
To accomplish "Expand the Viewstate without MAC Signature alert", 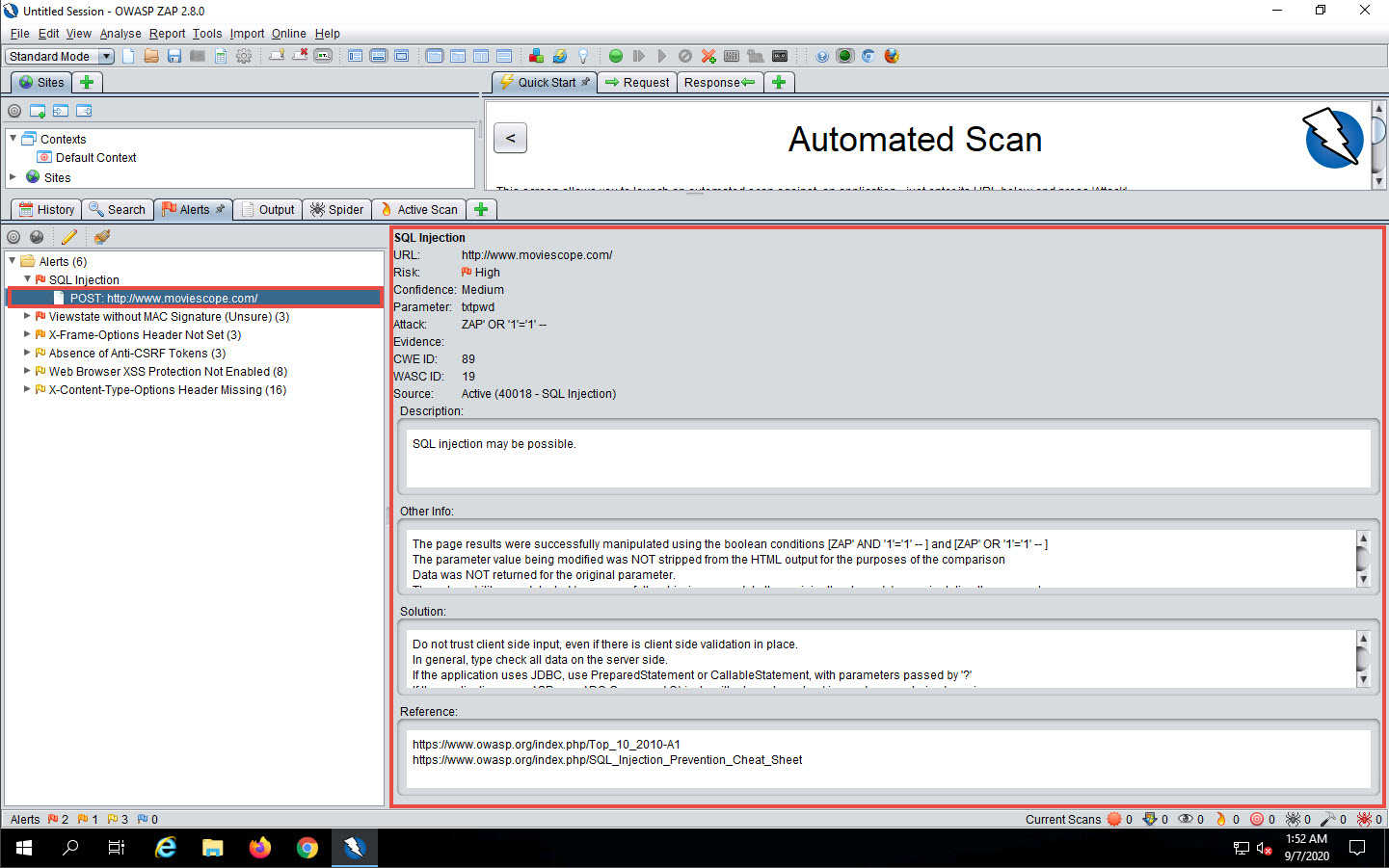I will [x=27, y=316].
